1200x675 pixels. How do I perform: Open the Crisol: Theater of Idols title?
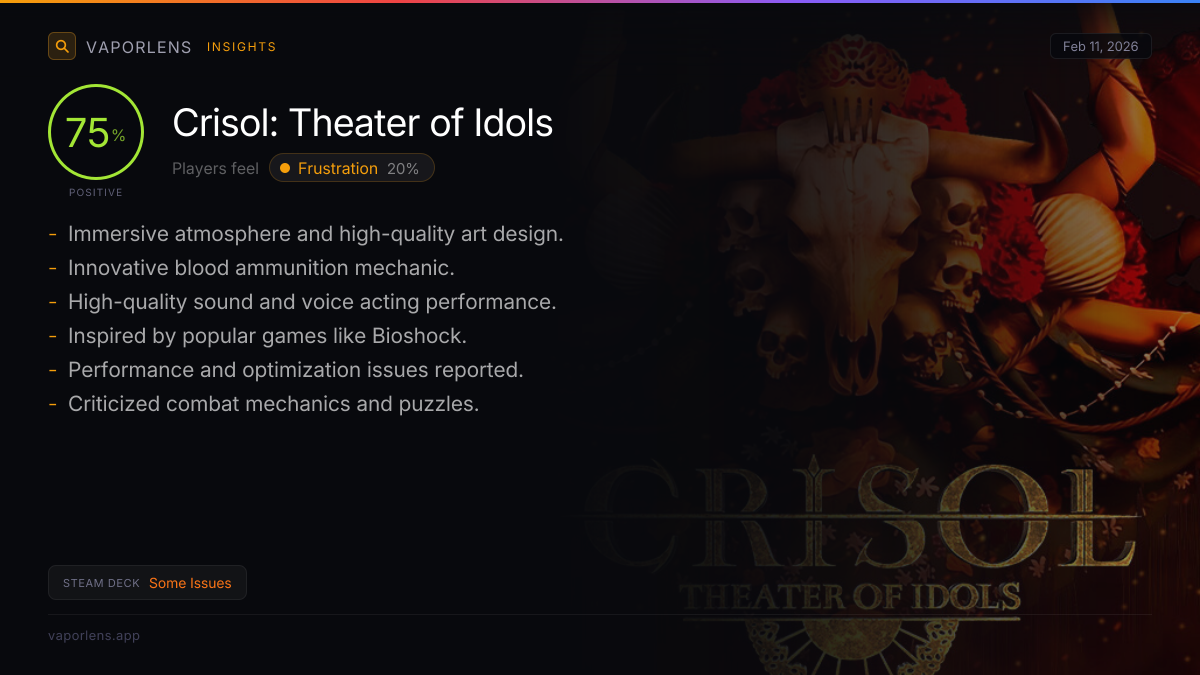(362, 123)
